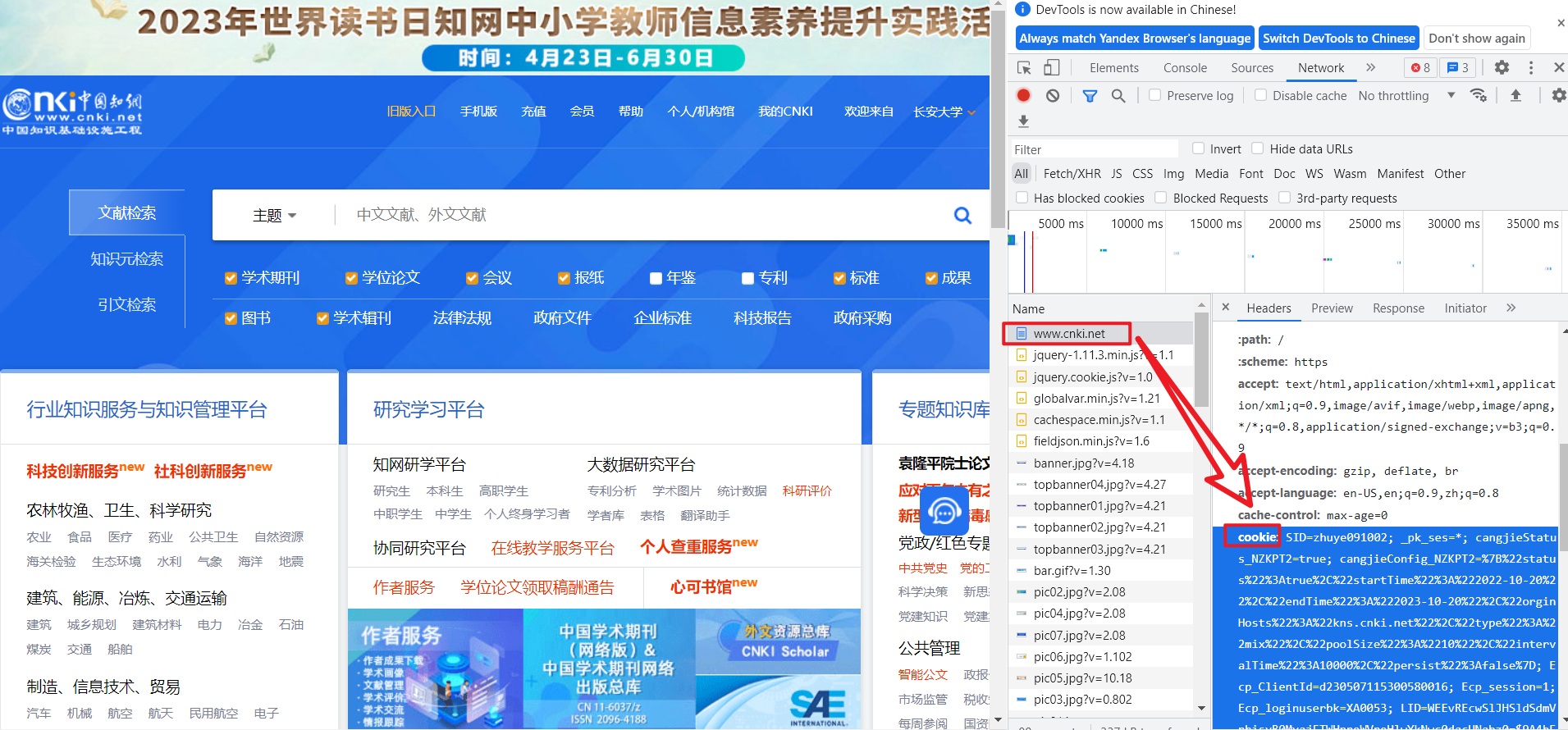This screenshot has height=730, width=1568.
Task: Click Don't show again button
Action: click(1477, 39)
